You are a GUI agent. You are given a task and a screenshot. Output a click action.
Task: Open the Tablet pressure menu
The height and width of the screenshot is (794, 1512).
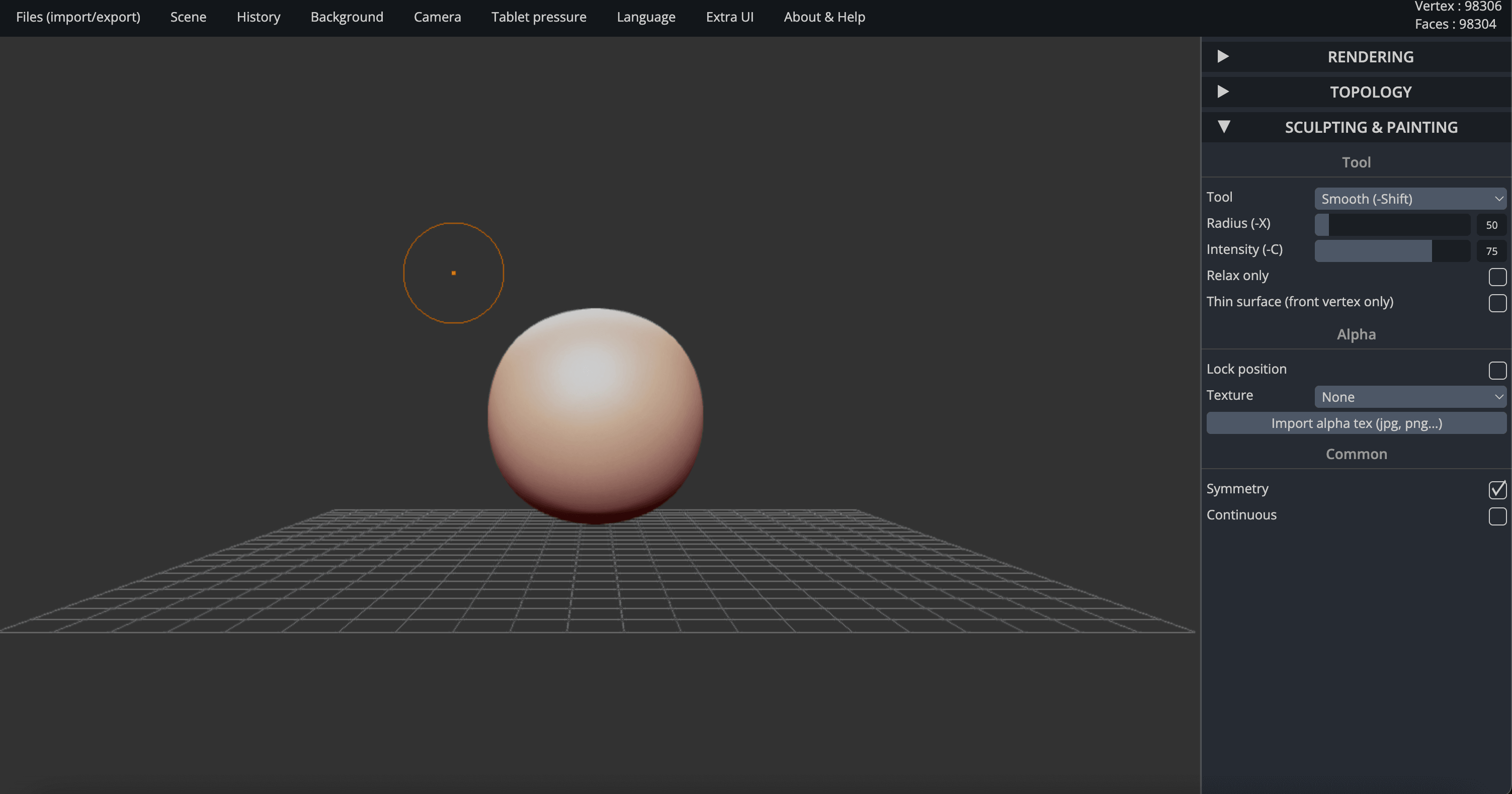point(538,17)
